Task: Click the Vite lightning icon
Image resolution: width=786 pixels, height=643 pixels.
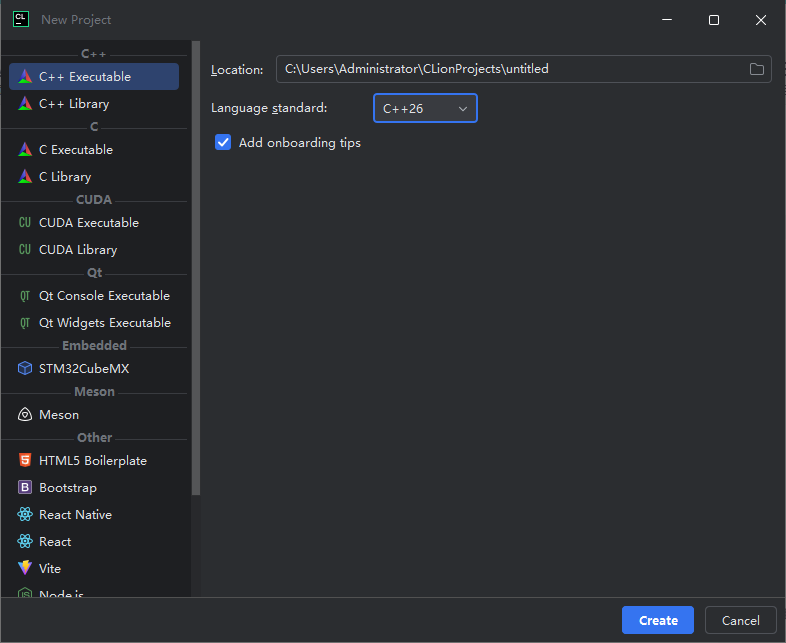Action: click(x=25, y=568)
